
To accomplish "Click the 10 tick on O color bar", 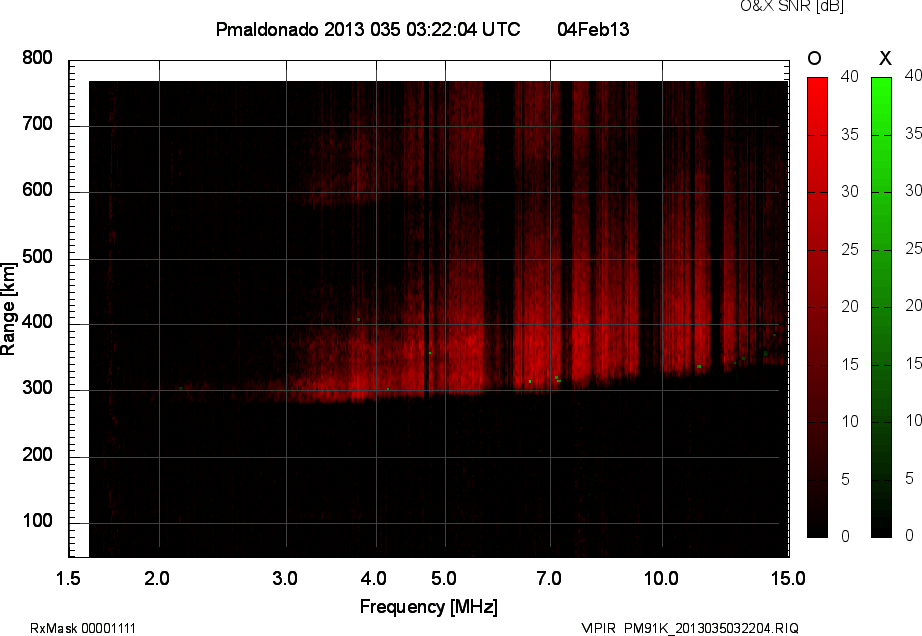I will [850, 421].
